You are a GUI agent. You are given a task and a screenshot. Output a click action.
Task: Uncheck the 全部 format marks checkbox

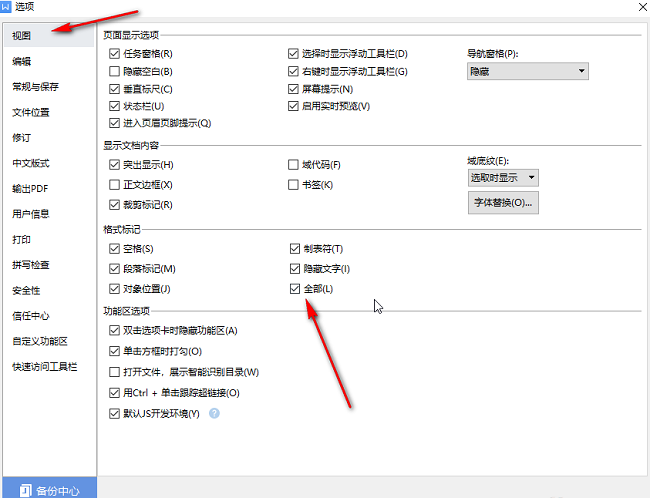pos(295,289)
